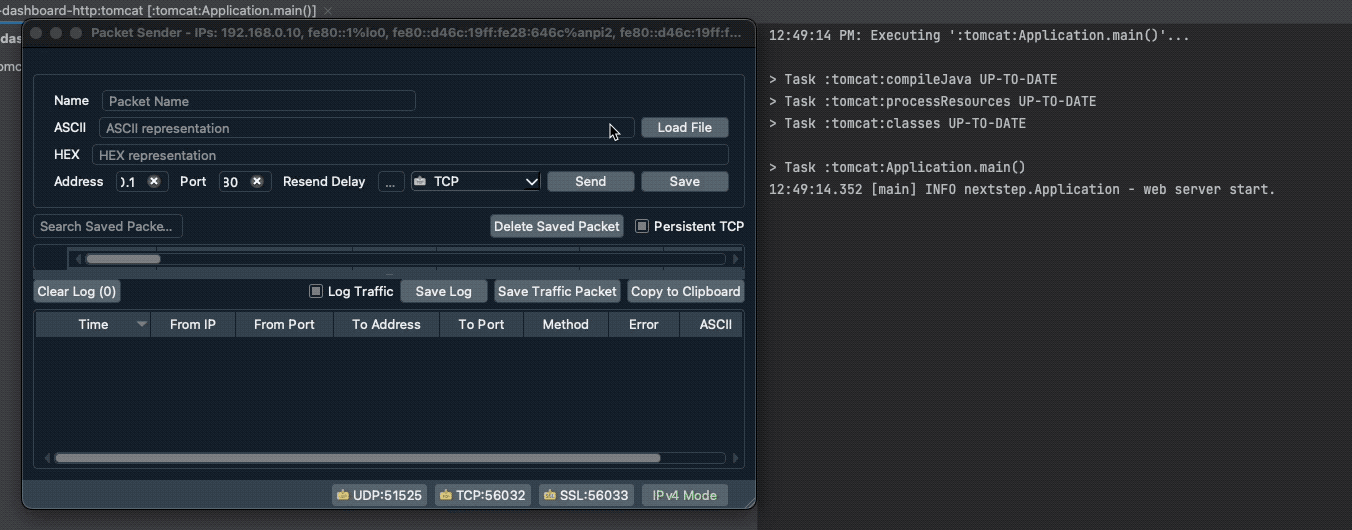Toggle the IPv4 Mode button

[x=684, y=495]
